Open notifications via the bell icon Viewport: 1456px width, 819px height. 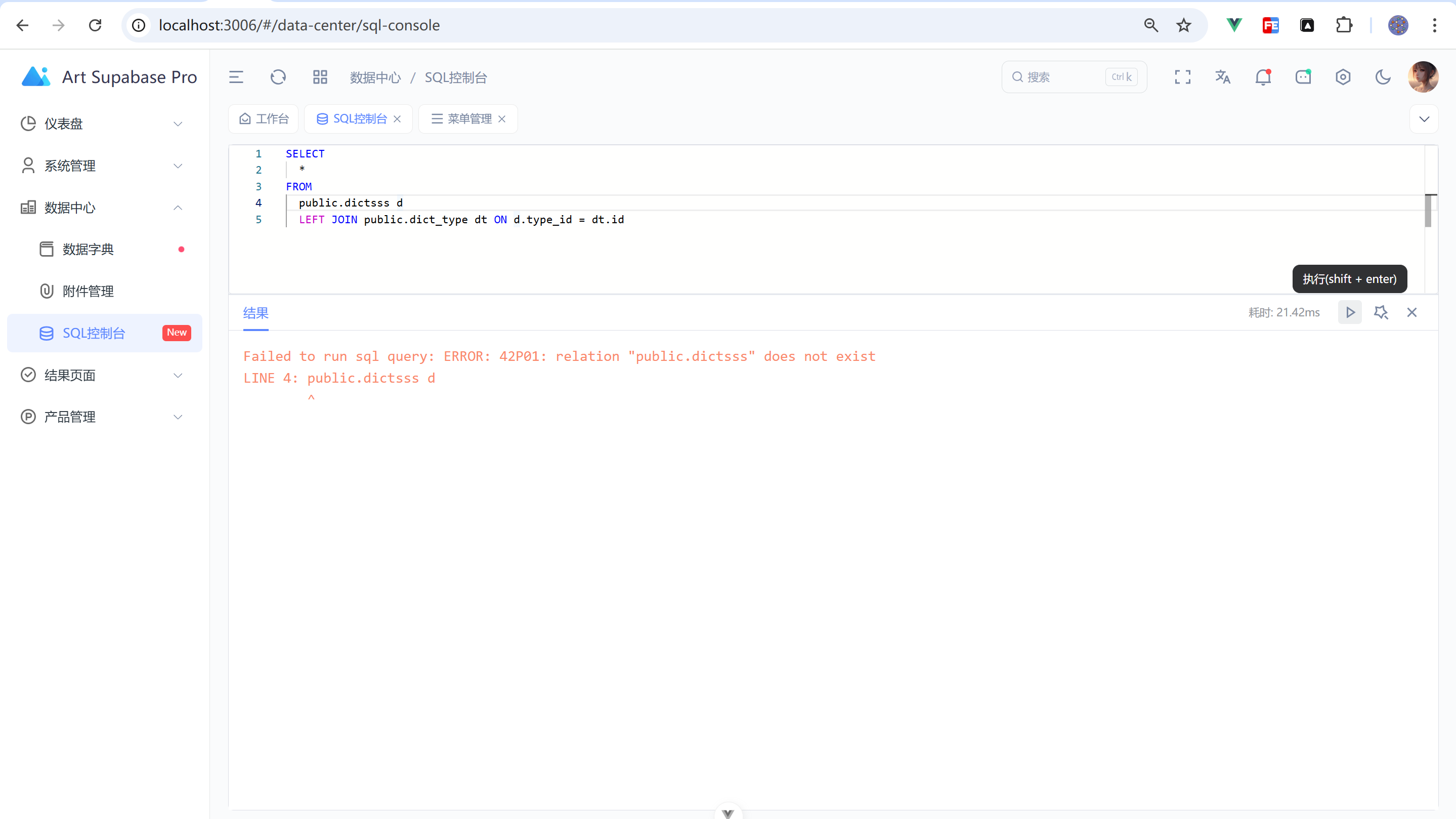(x=1263, y=77)
